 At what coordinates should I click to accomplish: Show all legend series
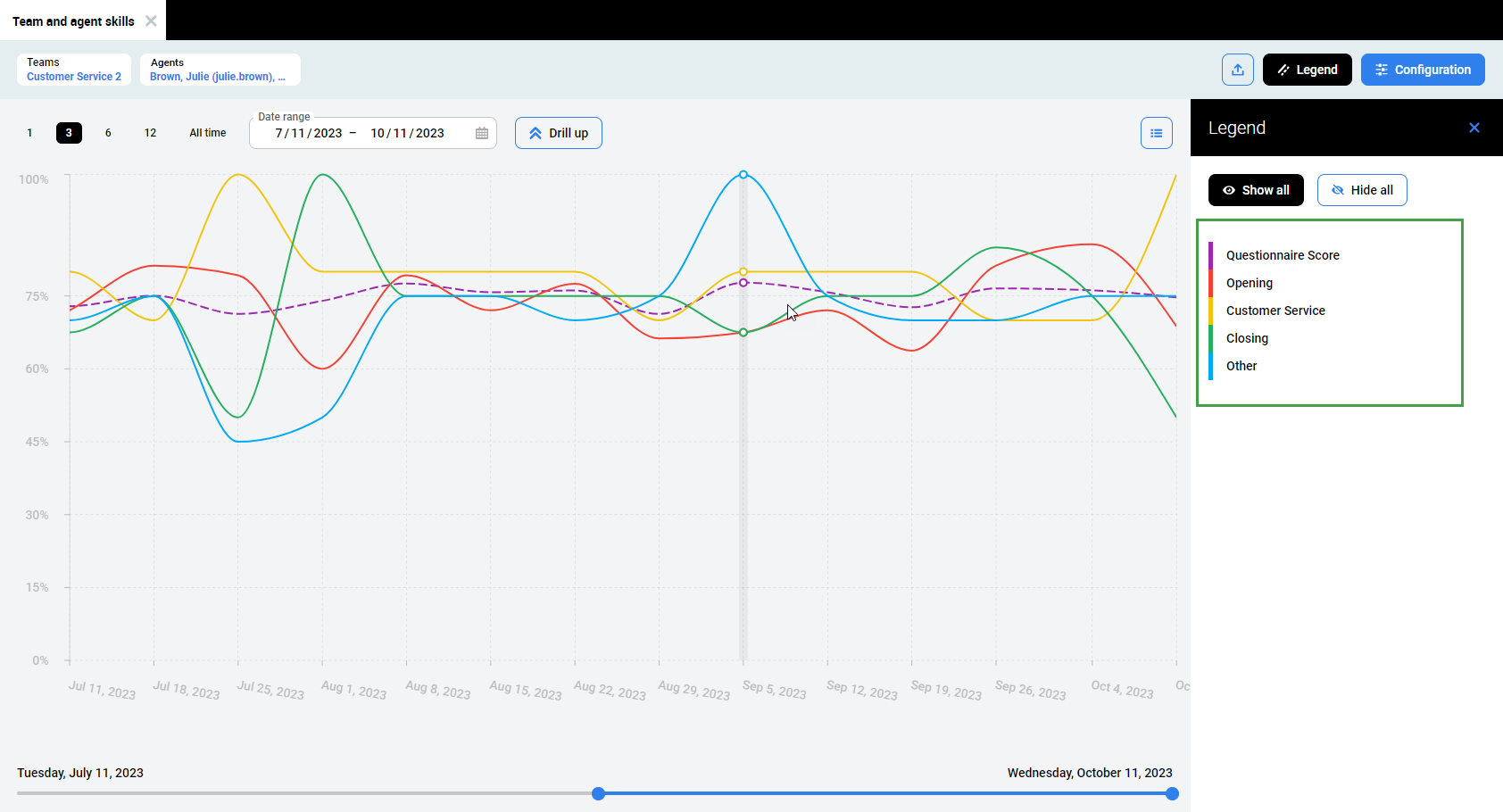tap(1256, 190)
